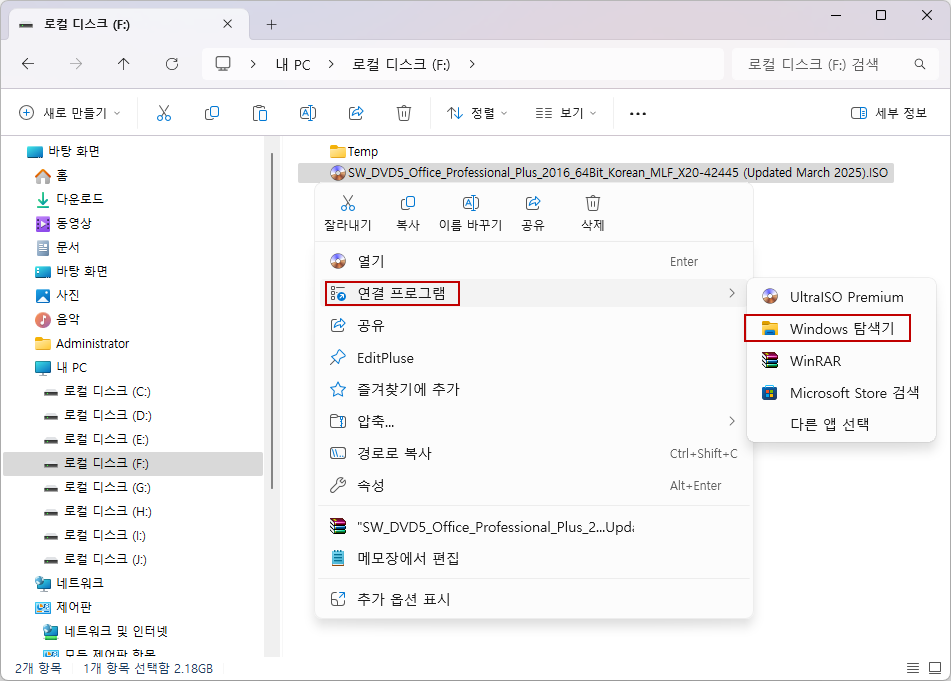Open the 정렬 sort dropdown
This screenshot has height=681, width=951.
(477, 113)
